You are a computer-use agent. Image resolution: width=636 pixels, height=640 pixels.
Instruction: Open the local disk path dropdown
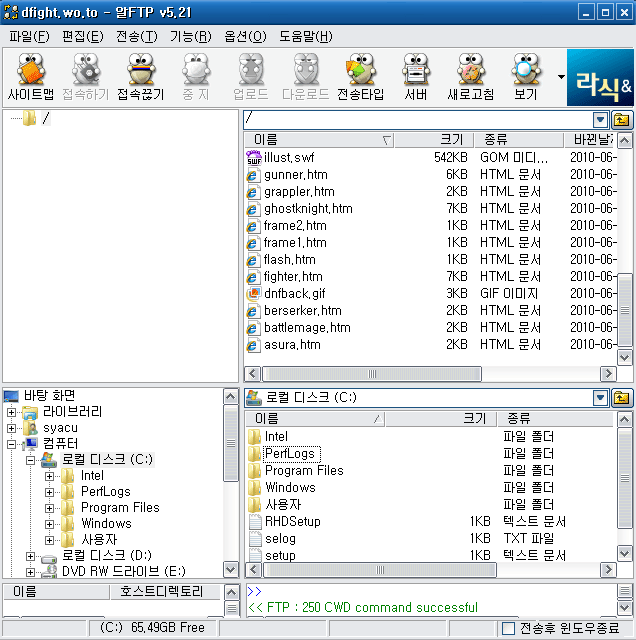601,398
